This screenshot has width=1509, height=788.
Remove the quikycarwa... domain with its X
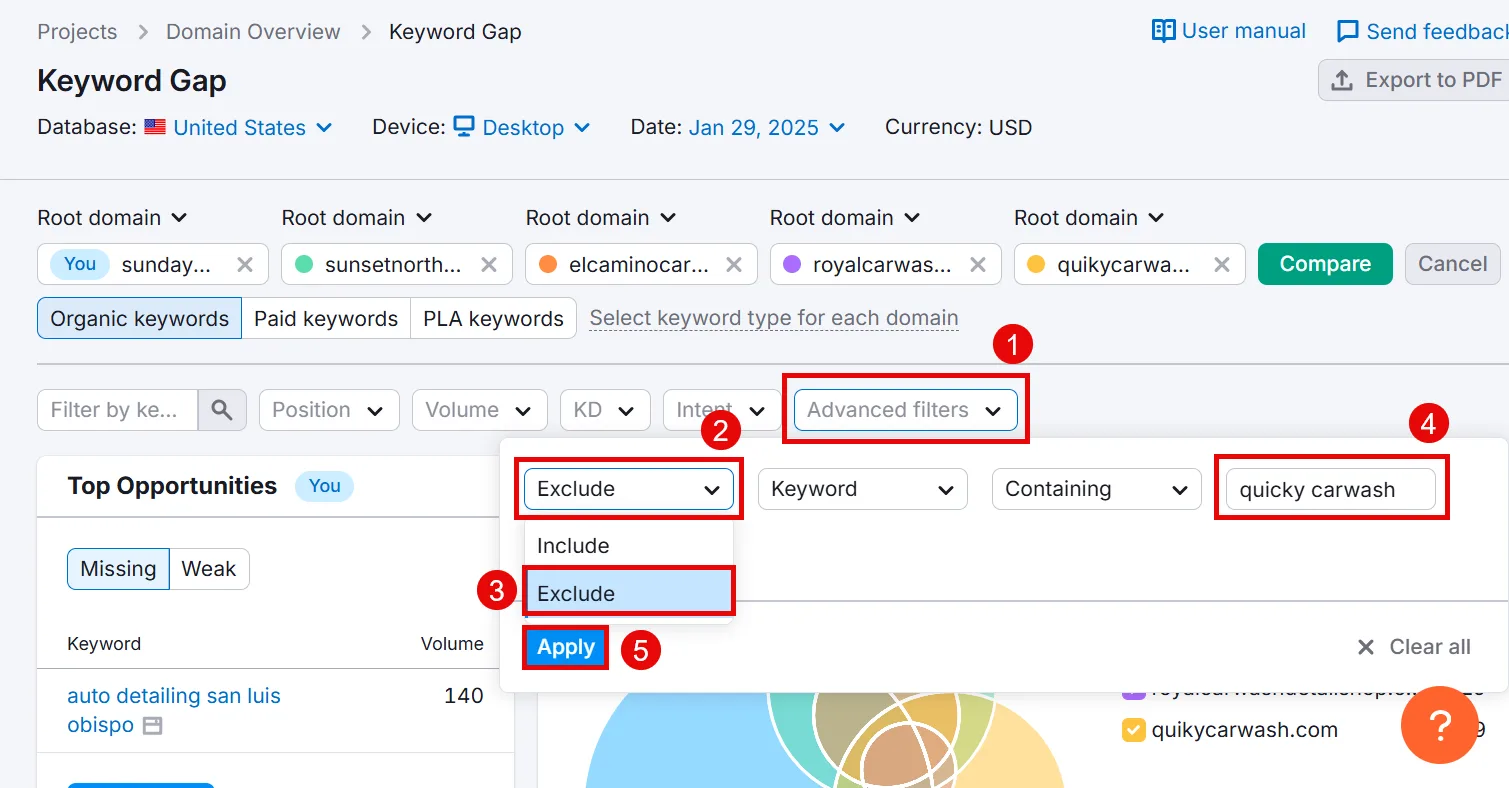1221,264
